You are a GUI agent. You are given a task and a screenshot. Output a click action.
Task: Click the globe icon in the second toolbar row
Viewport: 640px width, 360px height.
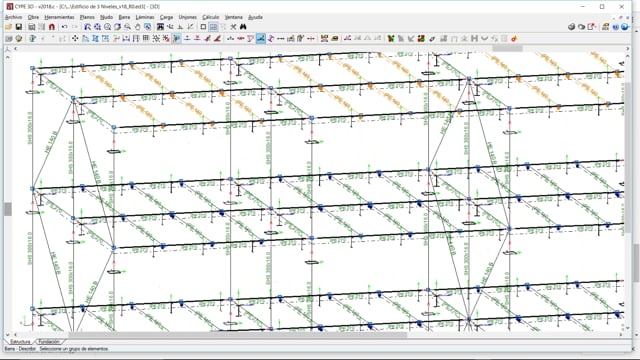click(x=19, y=38)
